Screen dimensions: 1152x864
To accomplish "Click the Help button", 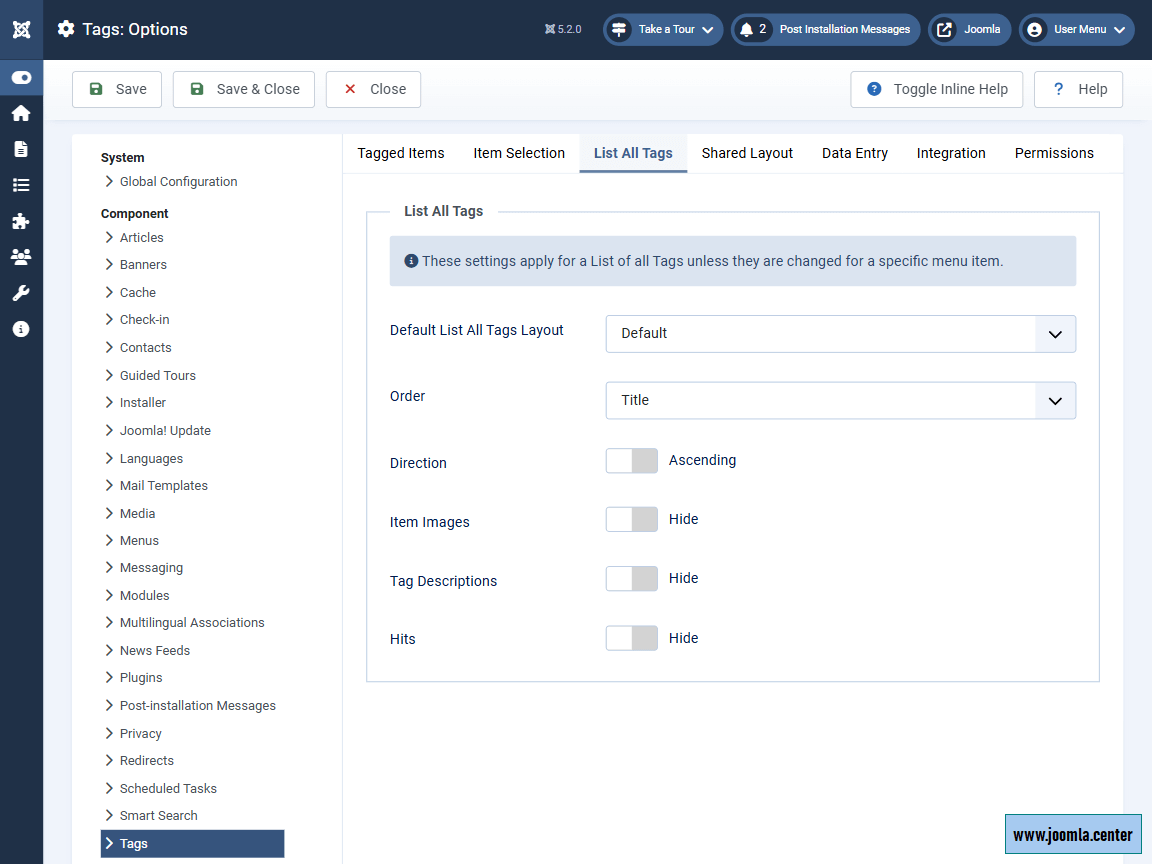I will pyautogui.click(x=1079, y=89).
